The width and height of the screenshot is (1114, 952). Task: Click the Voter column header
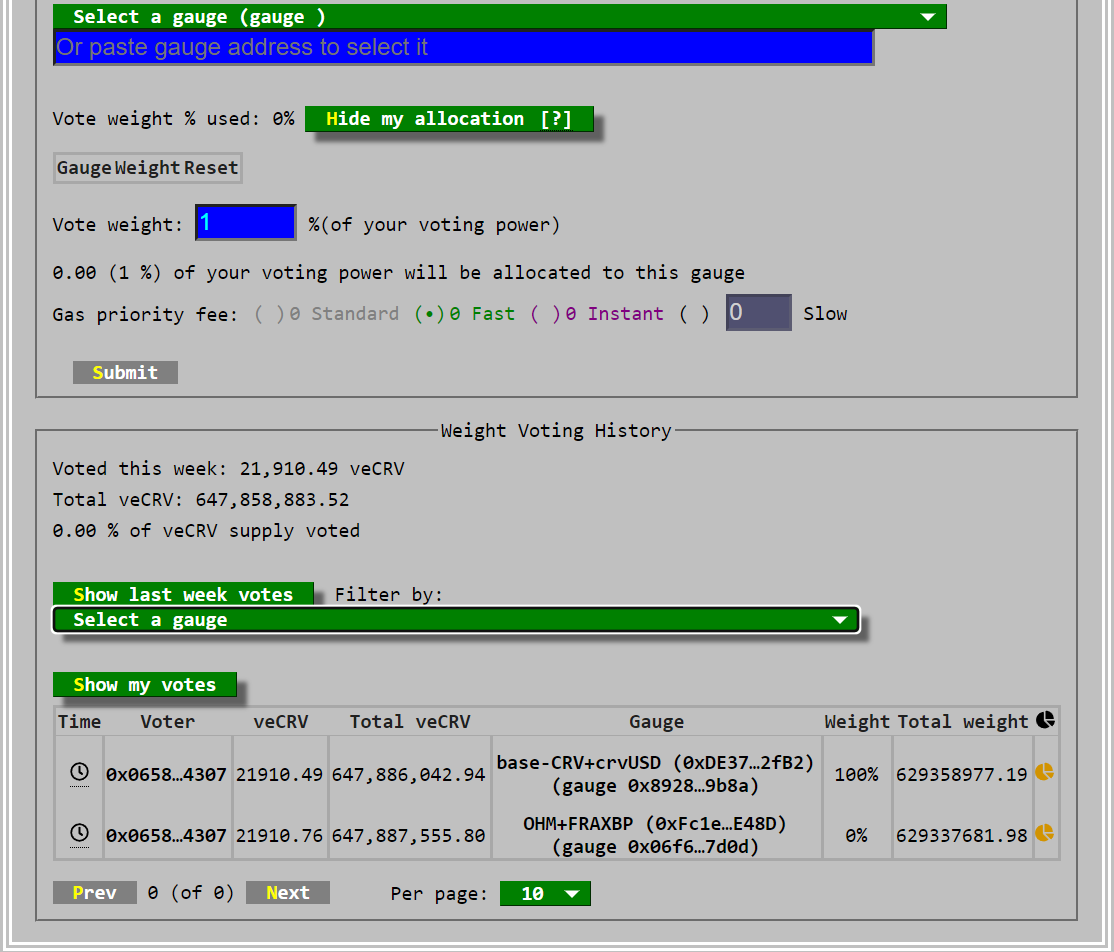pyautogui.click(x=168, y=722)
